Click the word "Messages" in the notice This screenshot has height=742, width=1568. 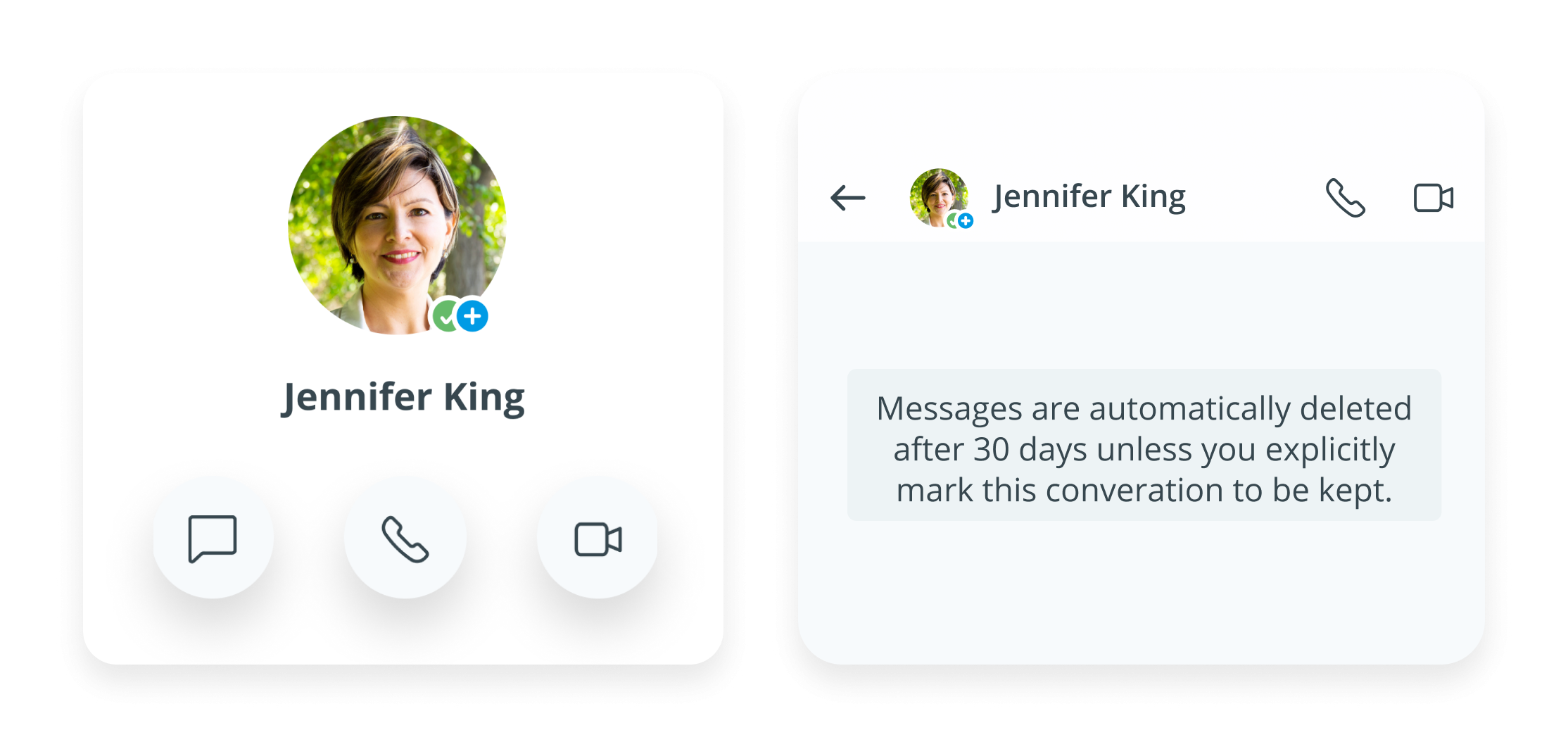[949, 408]
